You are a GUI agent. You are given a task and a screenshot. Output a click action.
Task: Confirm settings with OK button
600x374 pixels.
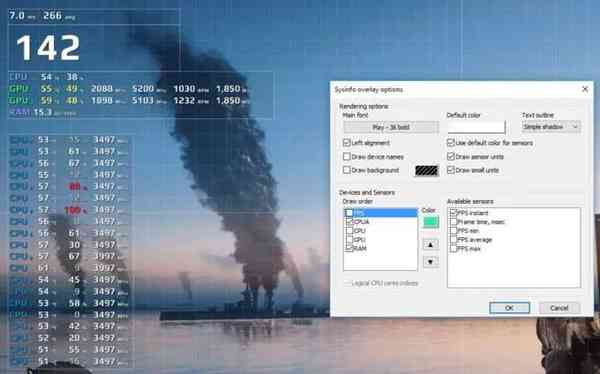(x=509, y=308)
